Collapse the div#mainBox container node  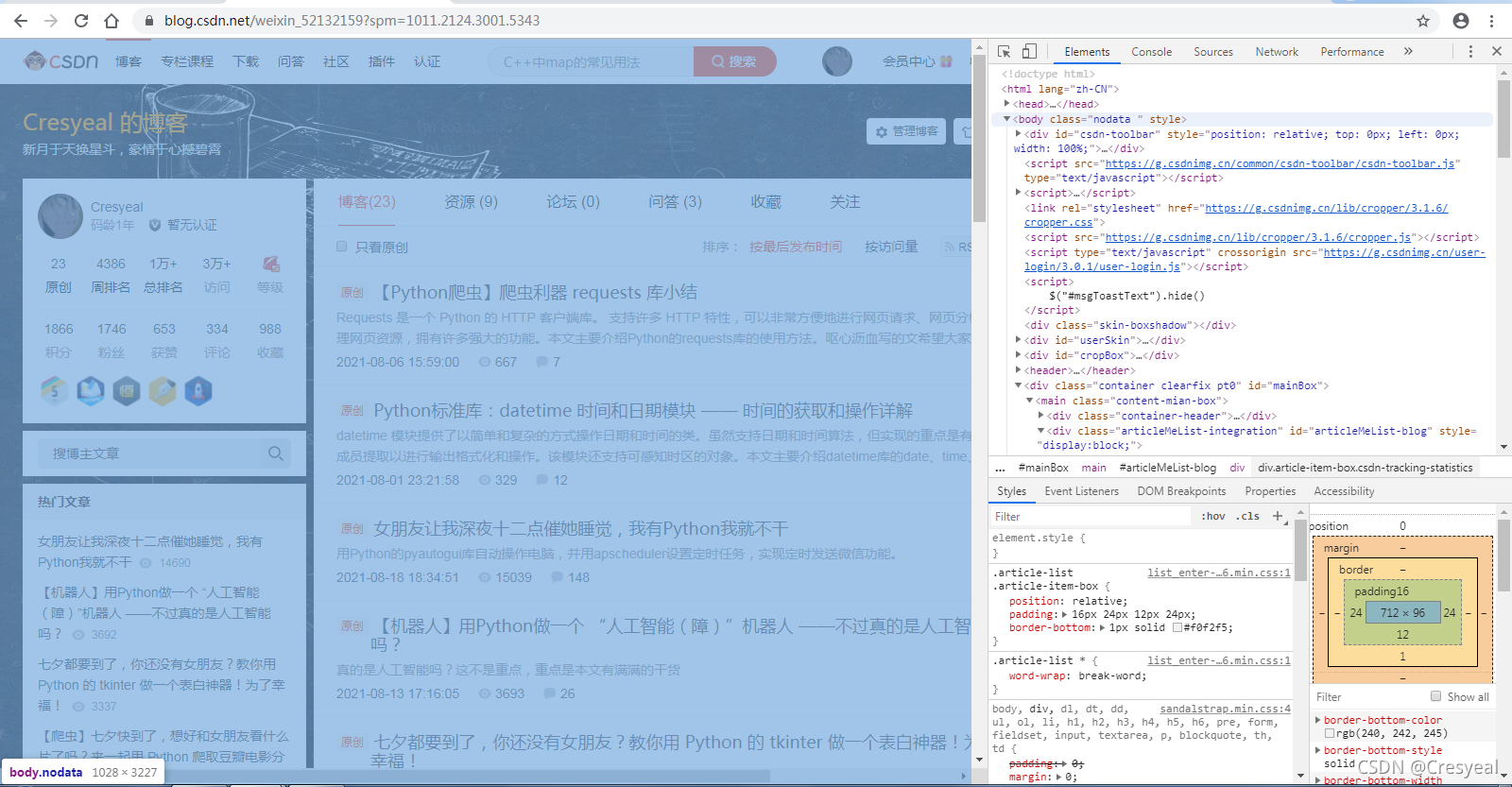pyautogui.click(x=1019, y=385)
